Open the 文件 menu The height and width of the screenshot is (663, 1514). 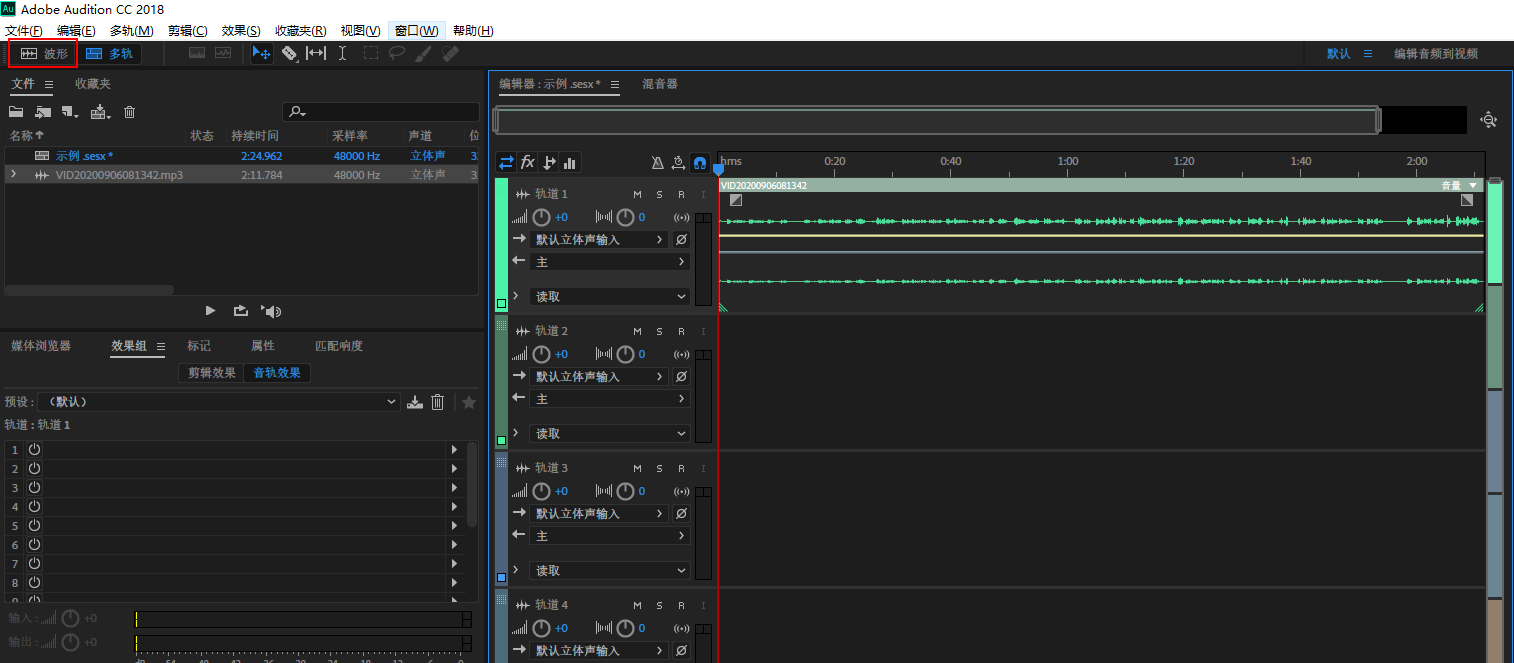pos(24,31)
